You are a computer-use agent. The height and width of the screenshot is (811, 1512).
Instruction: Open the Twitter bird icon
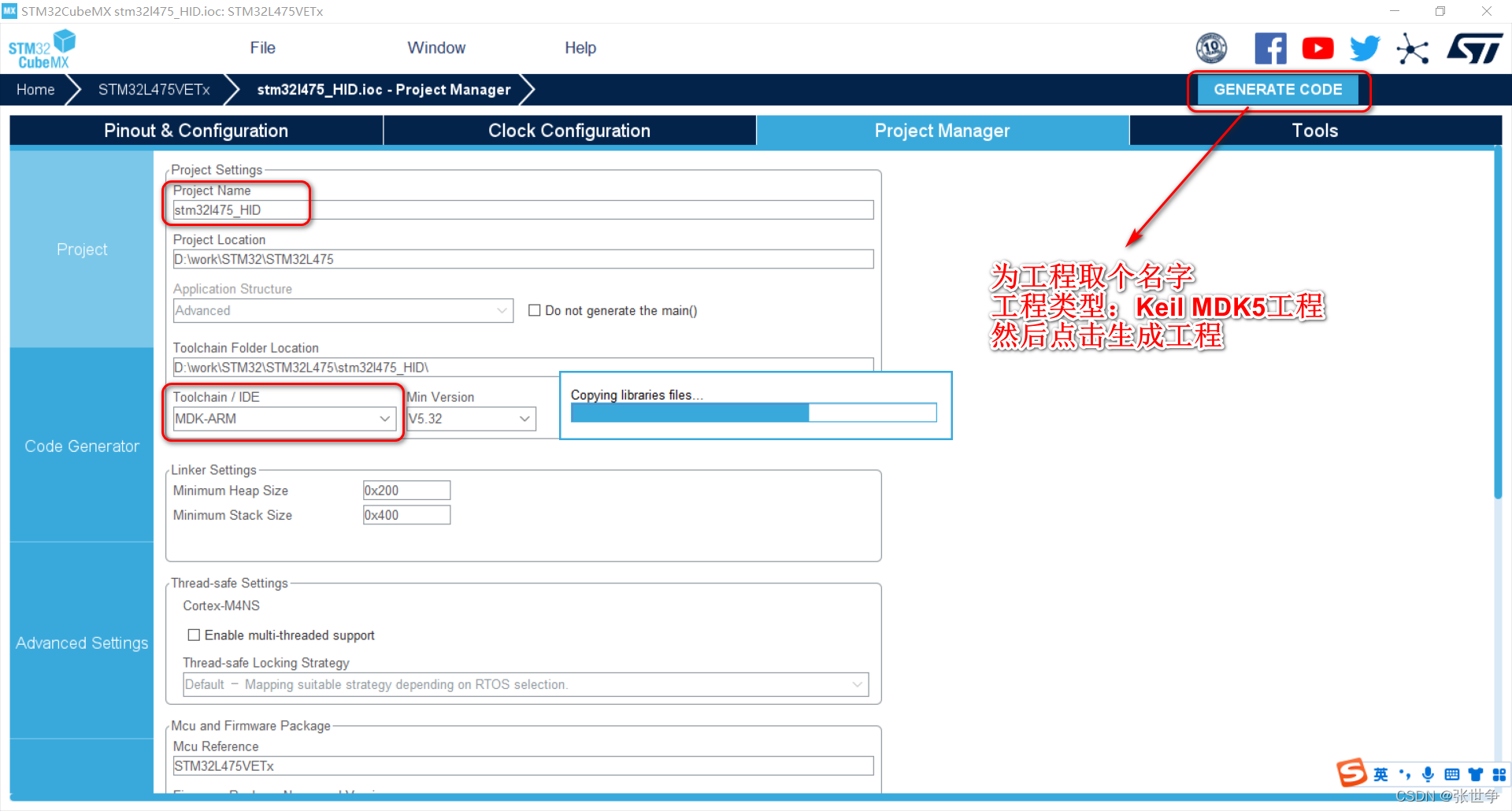(x=1365, y=49)
